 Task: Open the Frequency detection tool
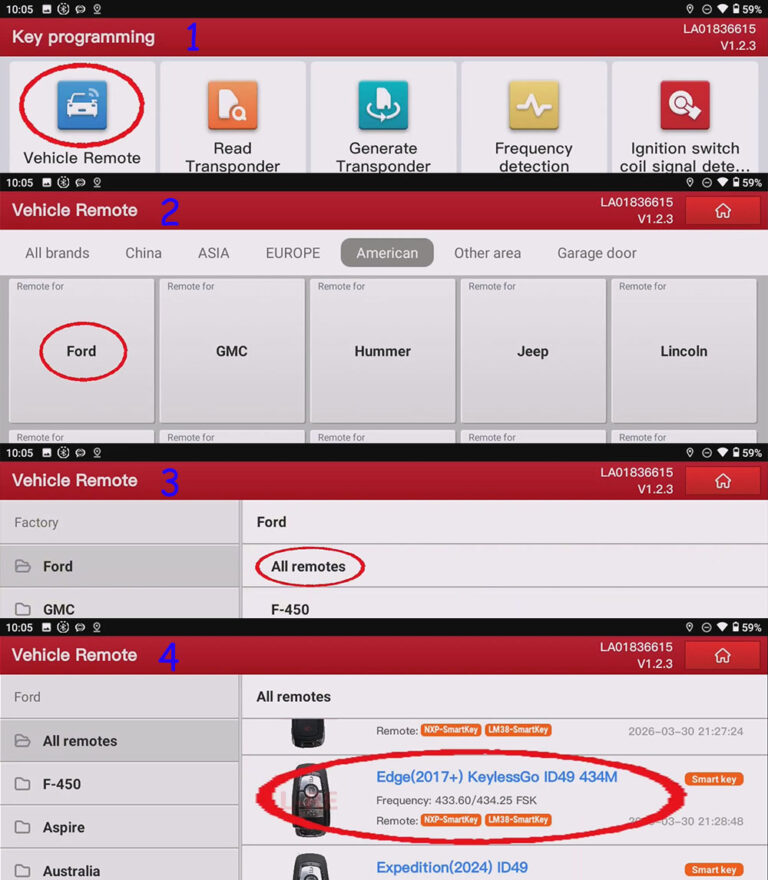point(533,105)
